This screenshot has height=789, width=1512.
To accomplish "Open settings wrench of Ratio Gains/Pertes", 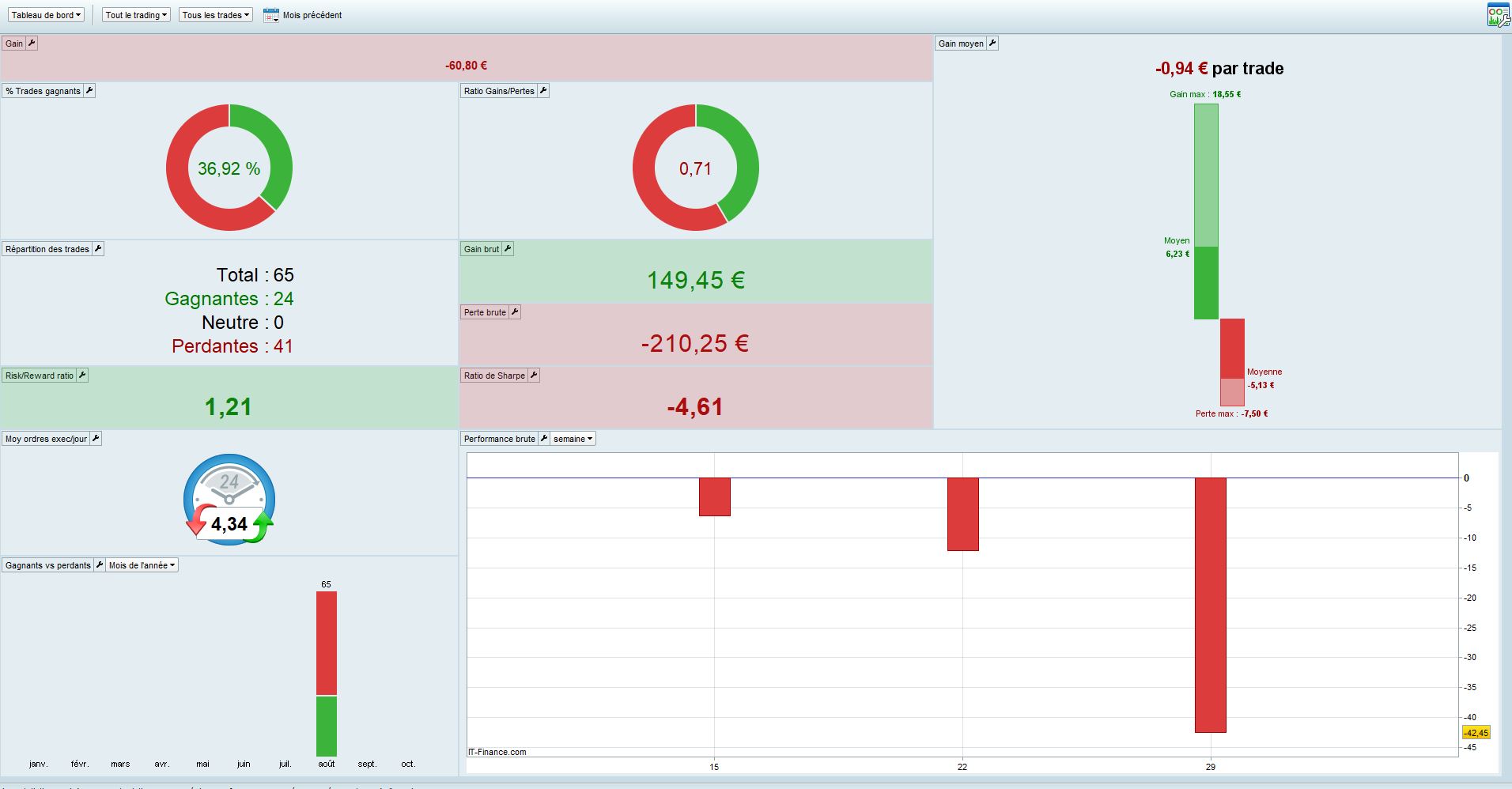I will pos(543,91).
